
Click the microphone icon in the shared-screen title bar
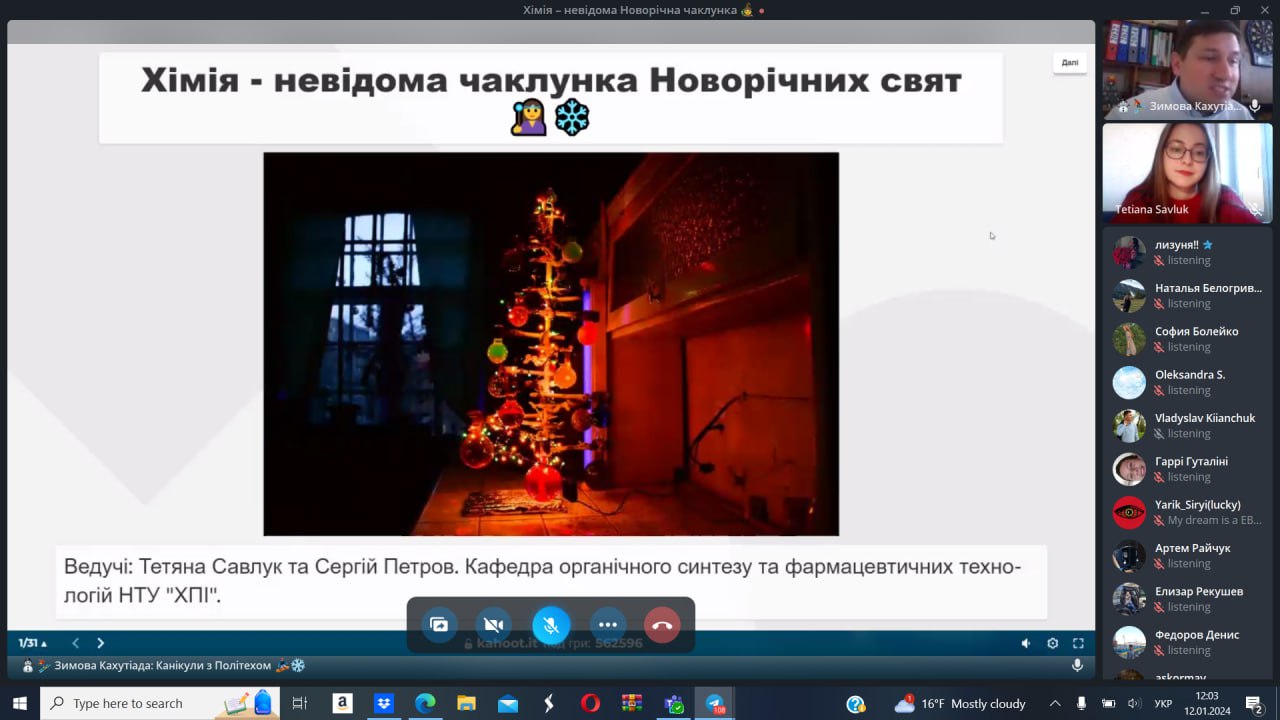1077,665
